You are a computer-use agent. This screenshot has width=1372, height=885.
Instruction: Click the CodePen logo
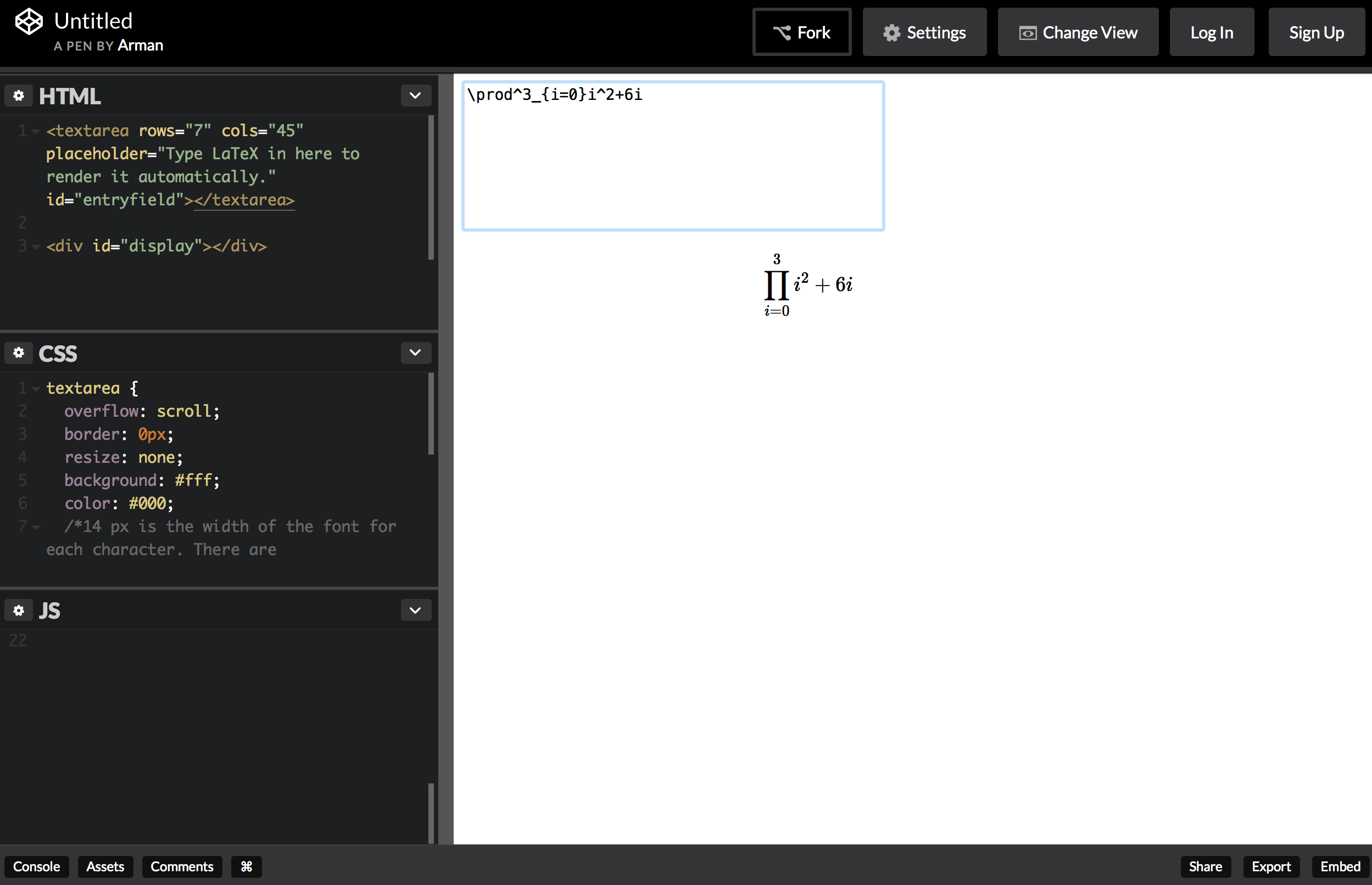point(29,22)
